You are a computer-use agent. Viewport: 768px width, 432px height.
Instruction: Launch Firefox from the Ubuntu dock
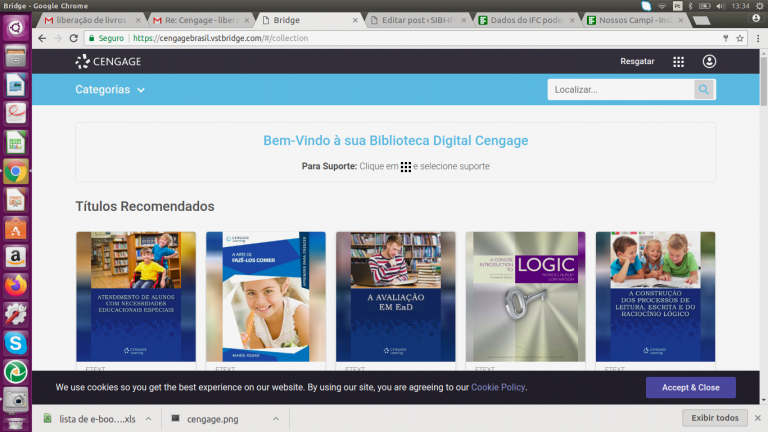click(16, 285)
